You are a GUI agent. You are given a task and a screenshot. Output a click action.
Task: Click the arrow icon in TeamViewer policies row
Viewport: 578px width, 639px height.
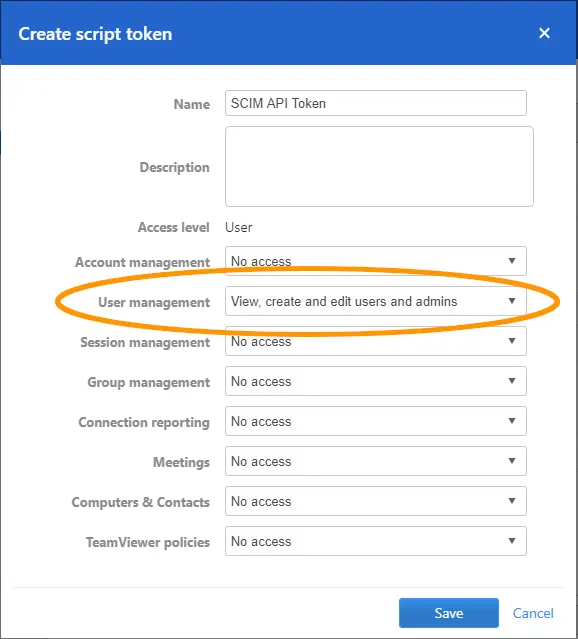point(512,540)
